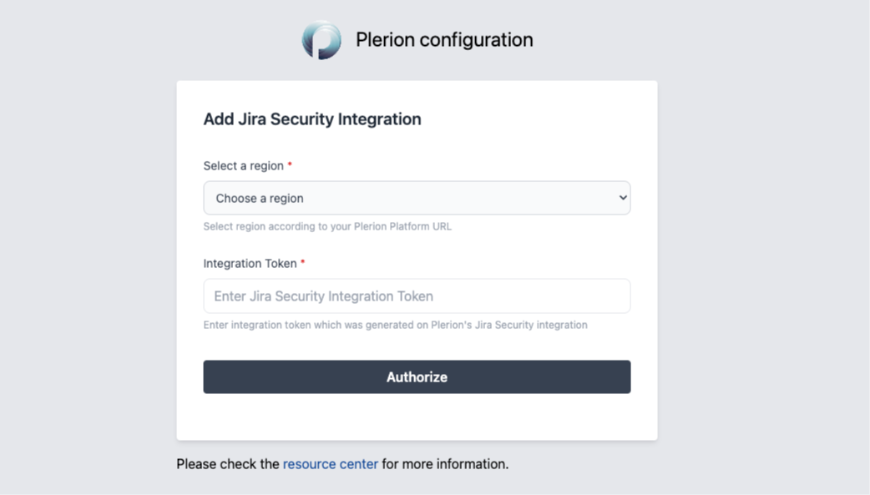Click the region helper text about Platform URL

click(x=327, y=226)
